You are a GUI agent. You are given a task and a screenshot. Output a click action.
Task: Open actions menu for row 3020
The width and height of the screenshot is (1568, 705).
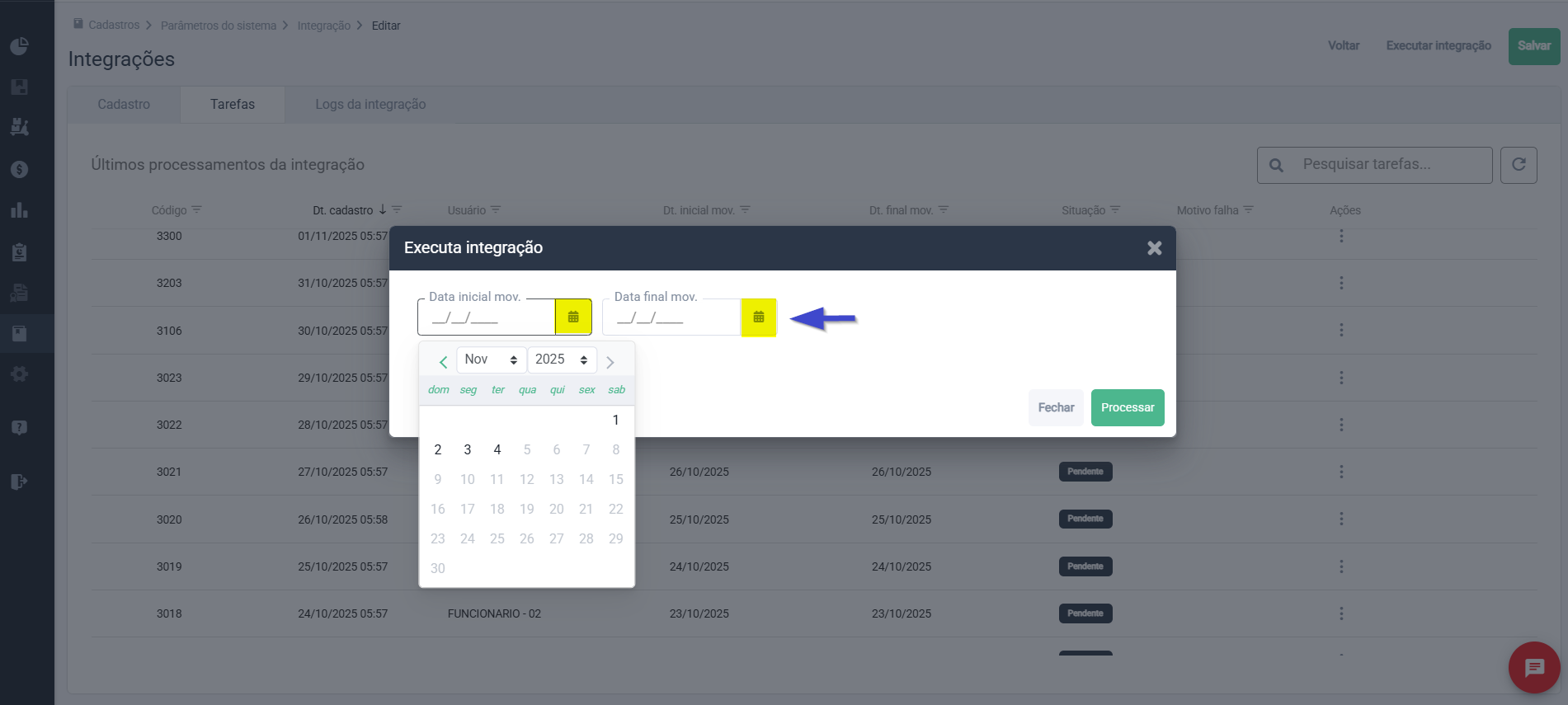[1341, 519]
